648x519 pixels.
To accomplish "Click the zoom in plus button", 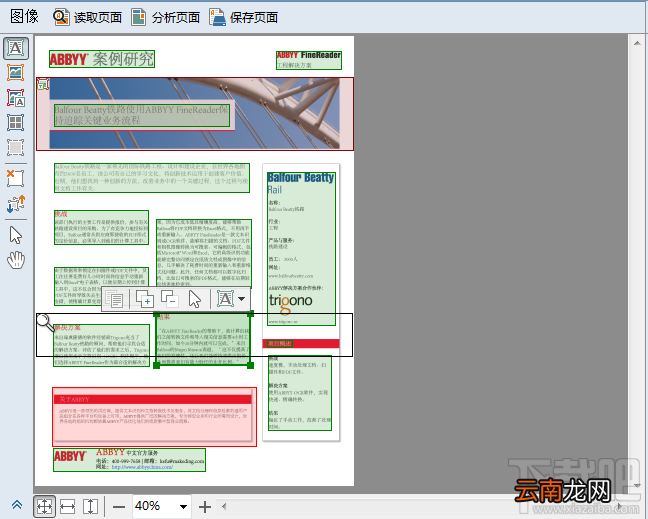I will (205, 507).
